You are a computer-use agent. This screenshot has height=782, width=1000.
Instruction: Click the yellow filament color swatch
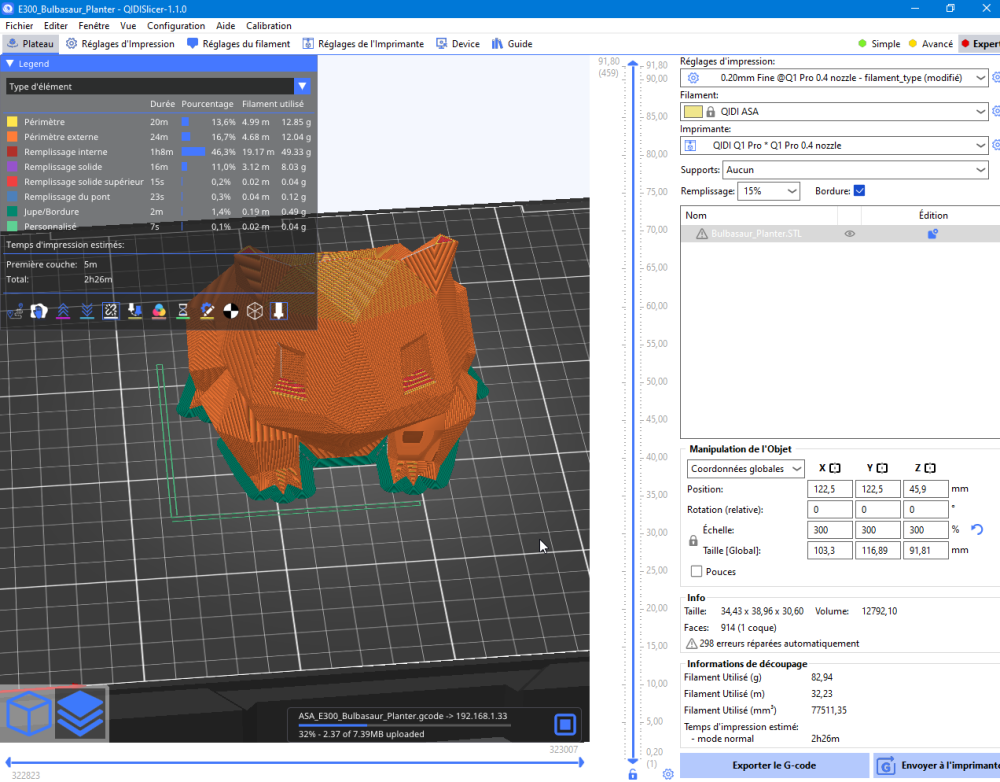coord(693,112)
